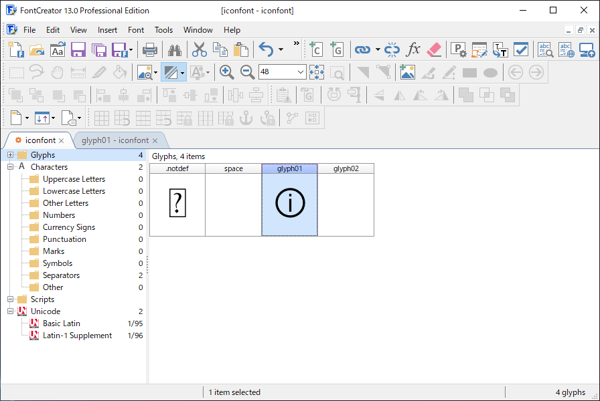Open the Tools menu

(163, 30)
